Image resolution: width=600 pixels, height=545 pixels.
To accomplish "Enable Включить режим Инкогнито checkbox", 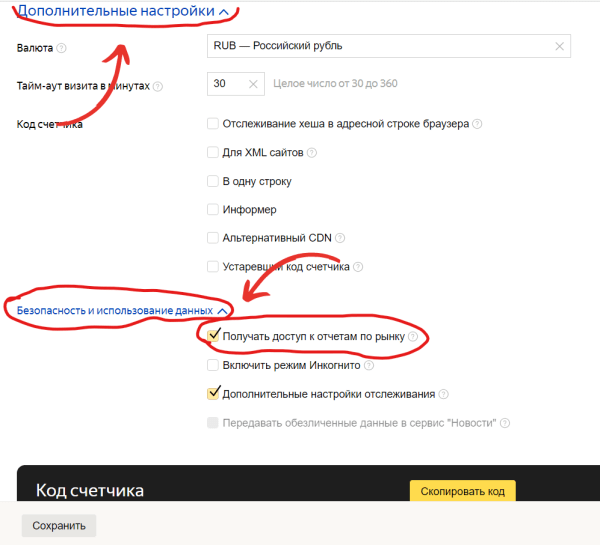I will pos(212,366).
